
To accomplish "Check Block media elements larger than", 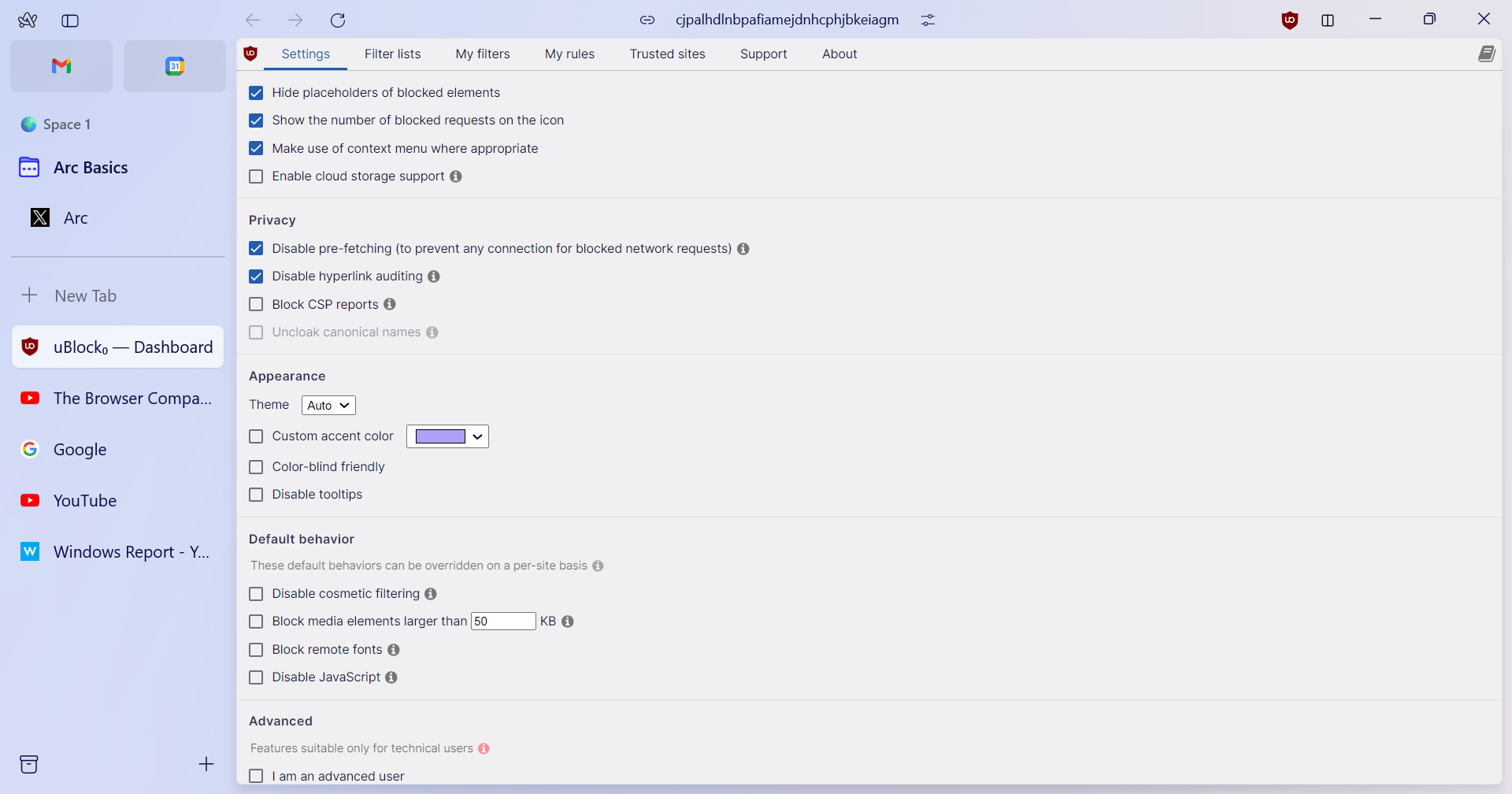I will (256, 621).
